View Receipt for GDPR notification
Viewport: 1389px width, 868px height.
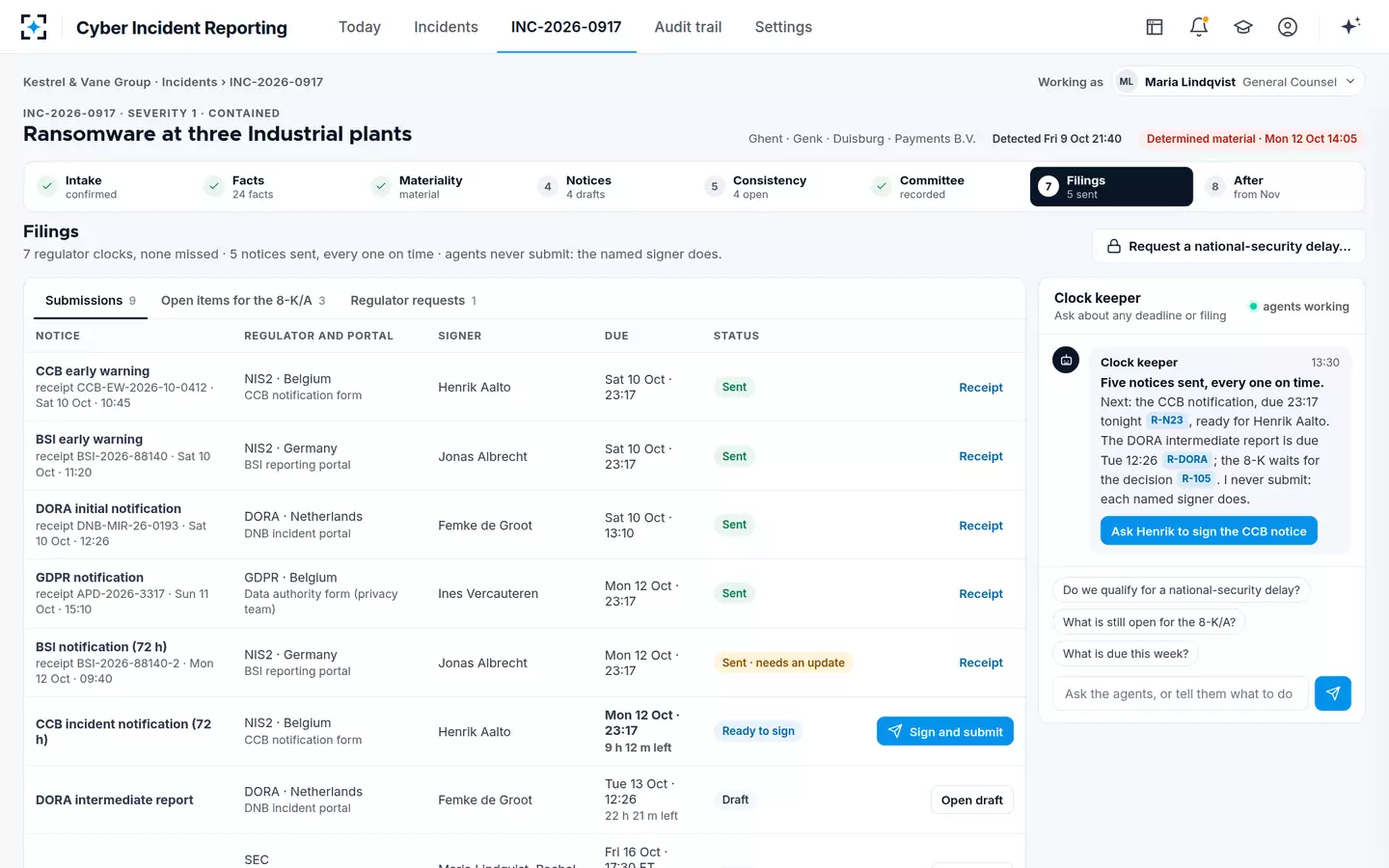click(x=981, y=594)
